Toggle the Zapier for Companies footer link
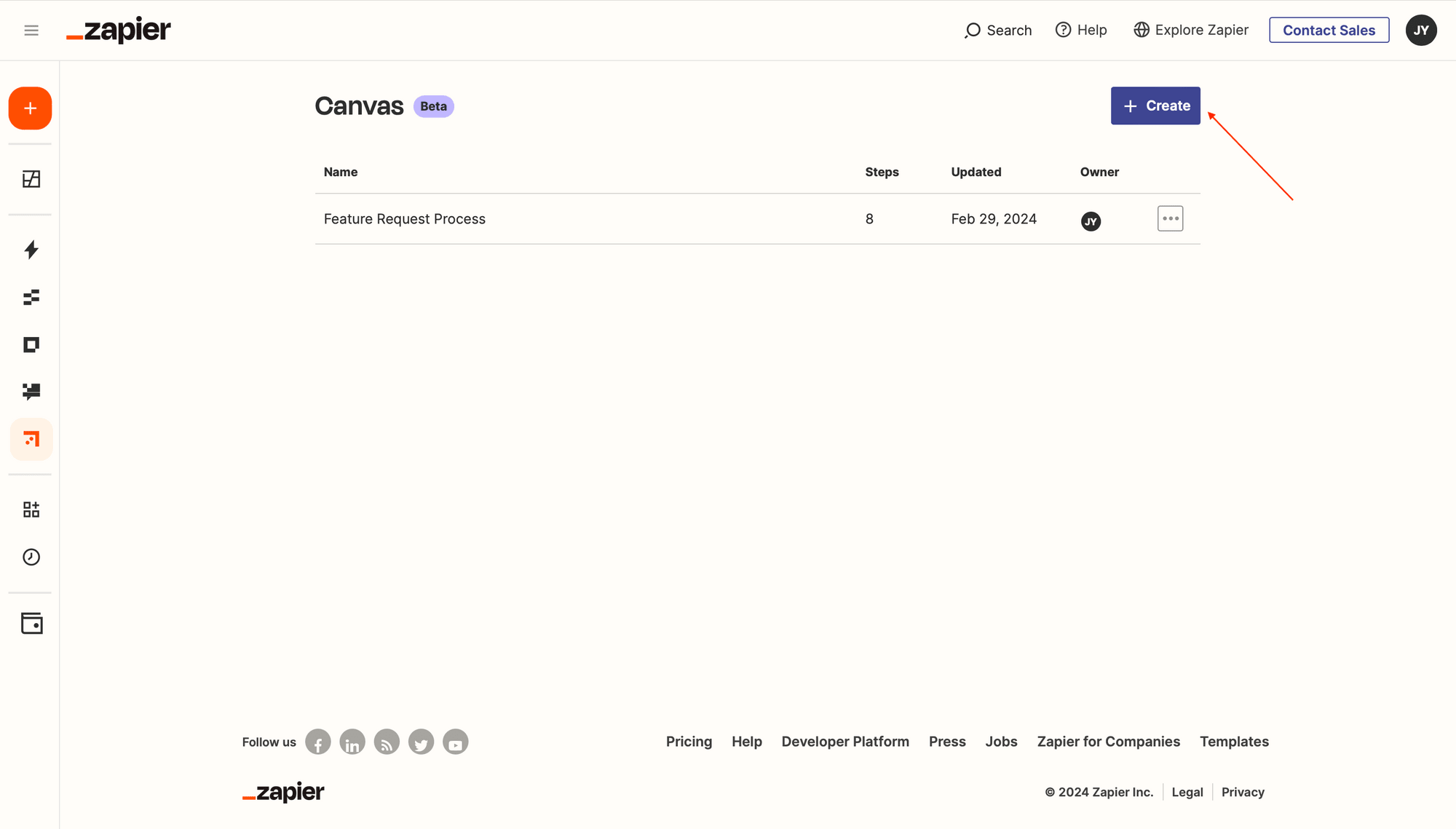 [1107, 741]
